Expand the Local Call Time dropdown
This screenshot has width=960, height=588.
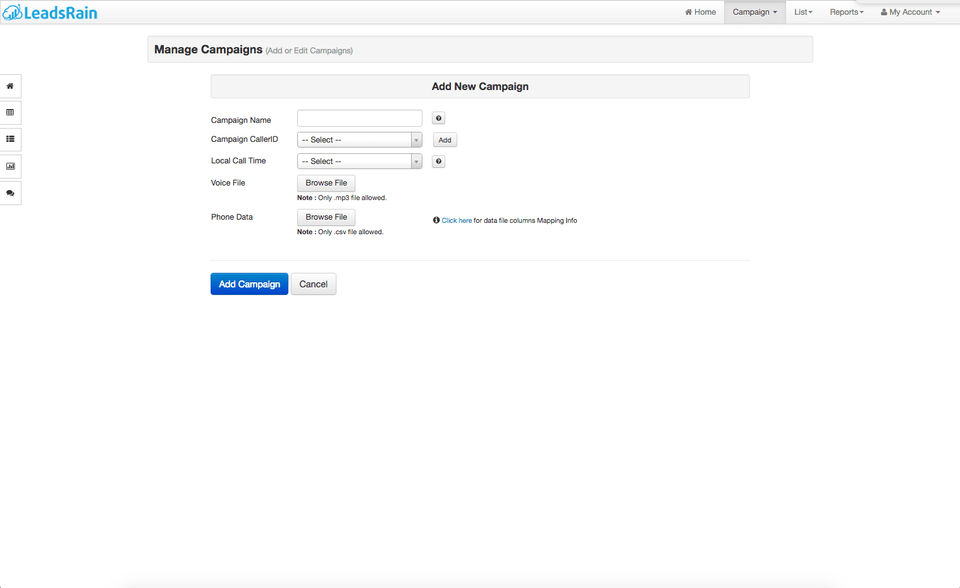coord(359,161)
